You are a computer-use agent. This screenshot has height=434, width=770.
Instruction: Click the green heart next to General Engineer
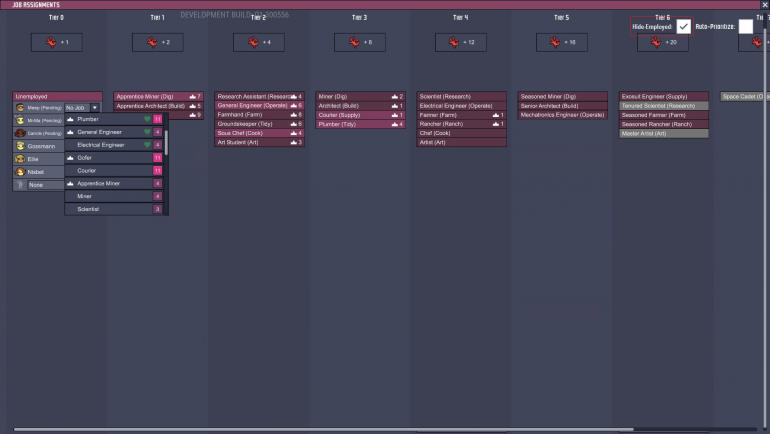pos(147,132)
